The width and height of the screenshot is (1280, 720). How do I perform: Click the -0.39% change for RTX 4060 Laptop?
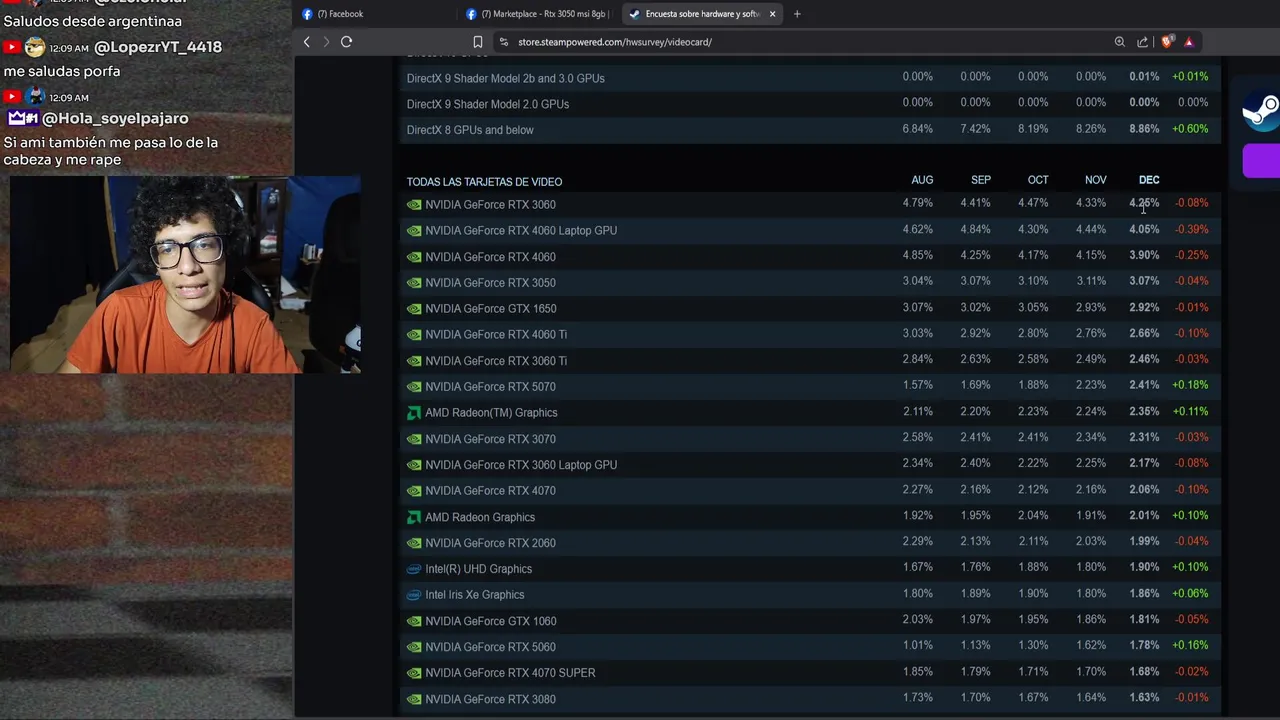(x=1191, y=229)
